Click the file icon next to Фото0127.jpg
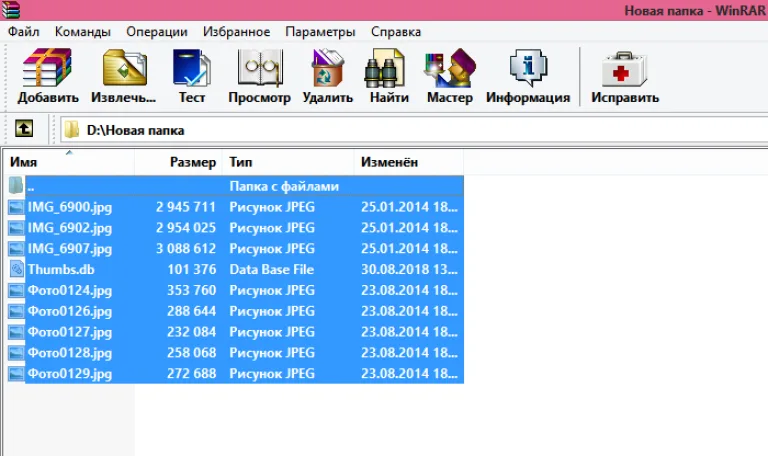 [x=16, y=332]
